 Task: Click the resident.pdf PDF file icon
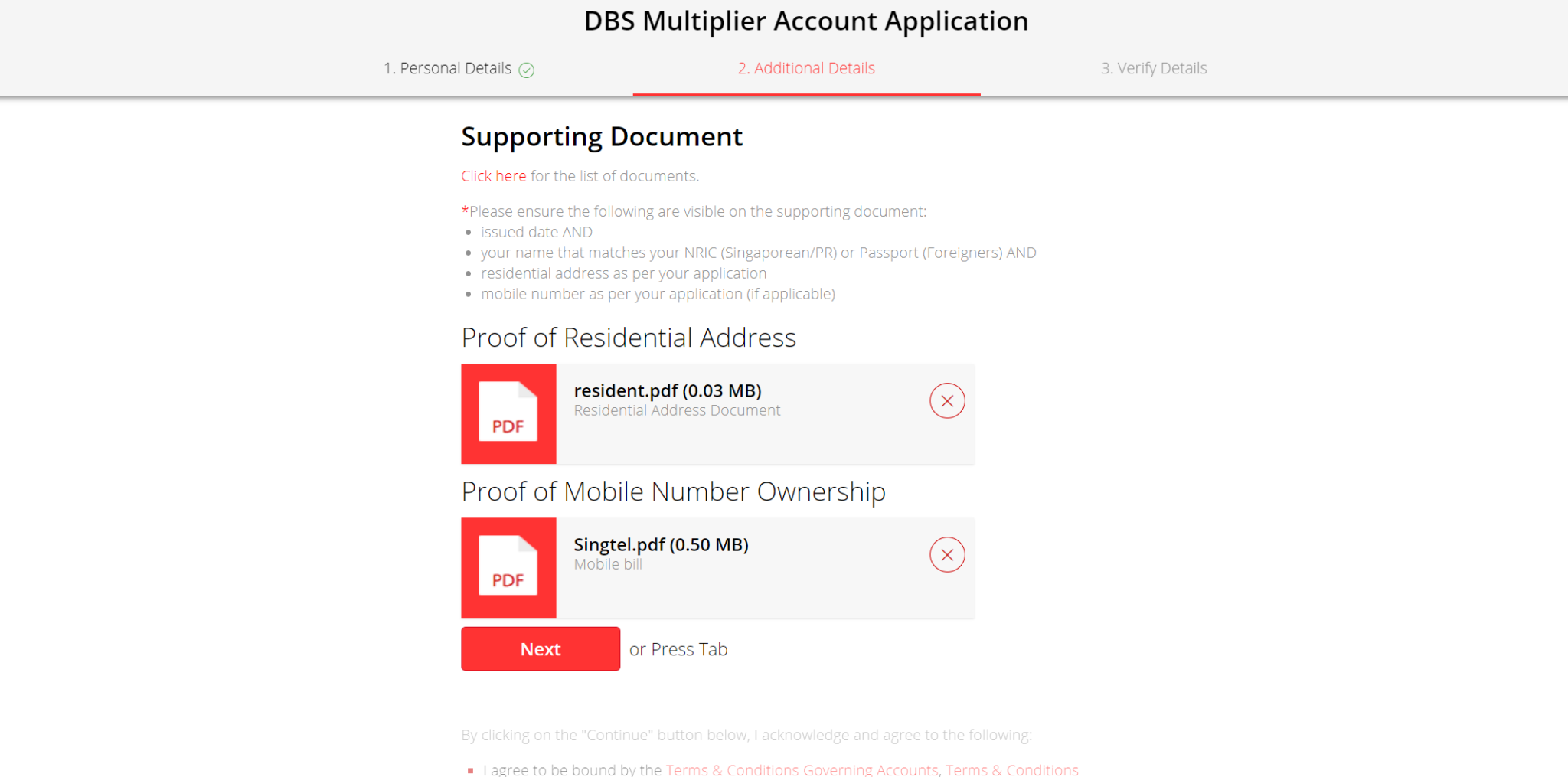click(x=508, y=413)
